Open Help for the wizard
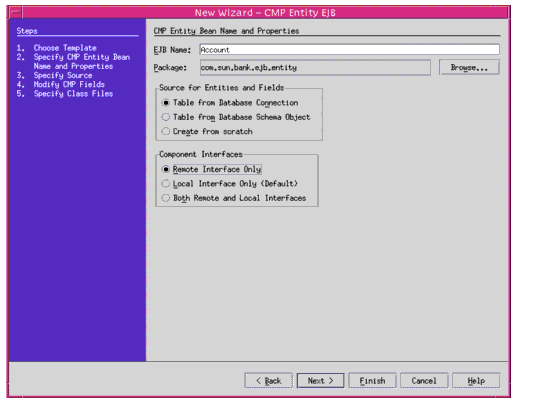This screenshot has width=537, height=400. pos(476,381)
